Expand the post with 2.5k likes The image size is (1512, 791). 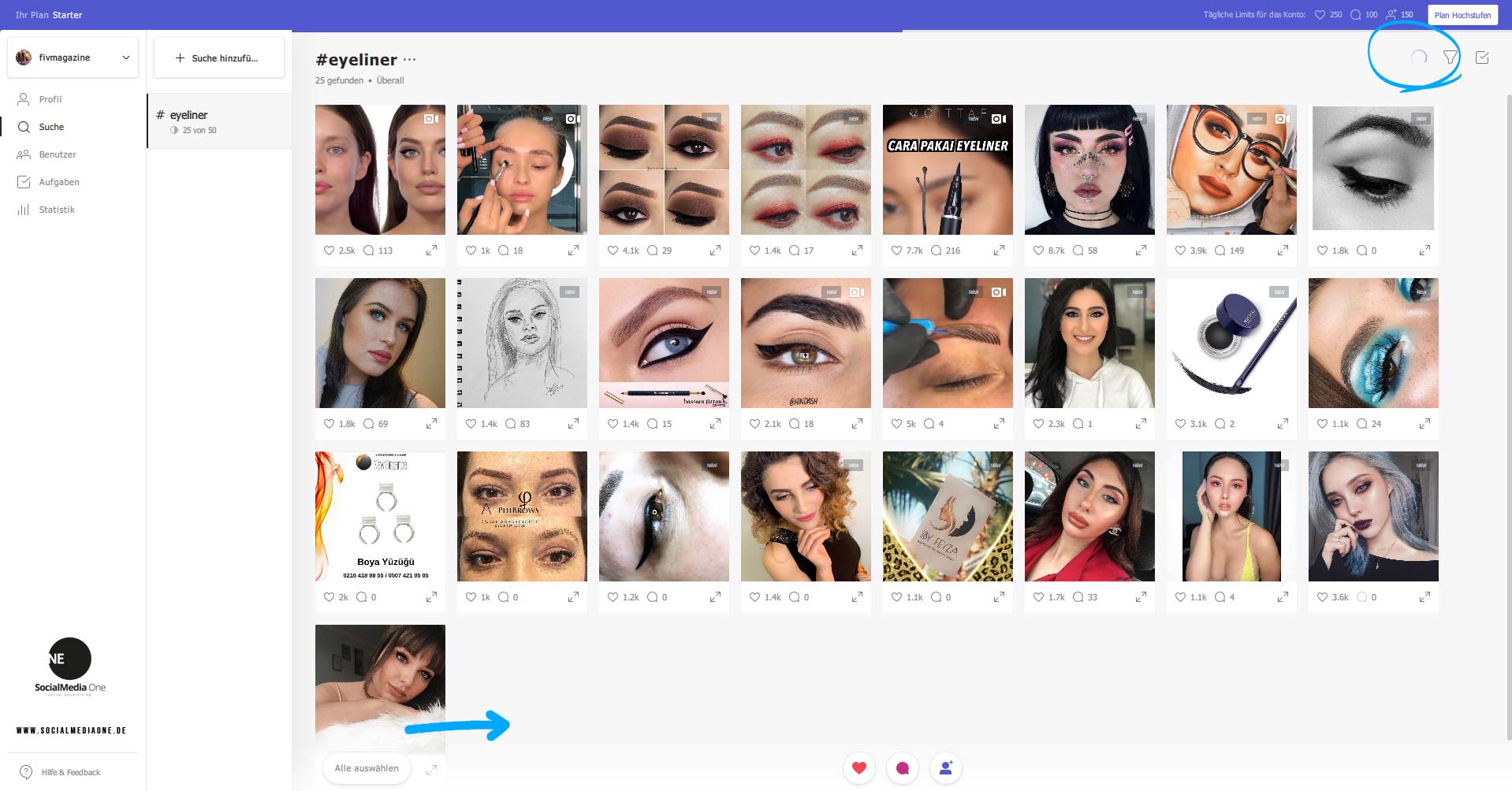[x=431, y=251]
